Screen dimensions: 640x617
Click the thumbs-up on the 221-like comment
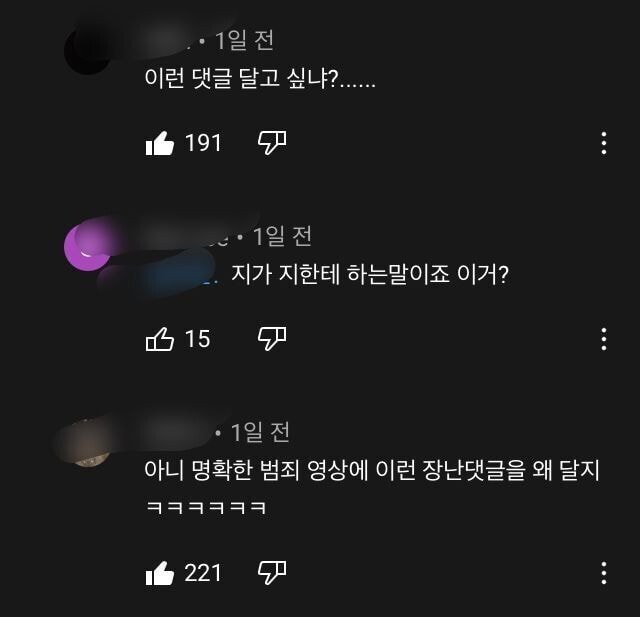click(160, 573)
